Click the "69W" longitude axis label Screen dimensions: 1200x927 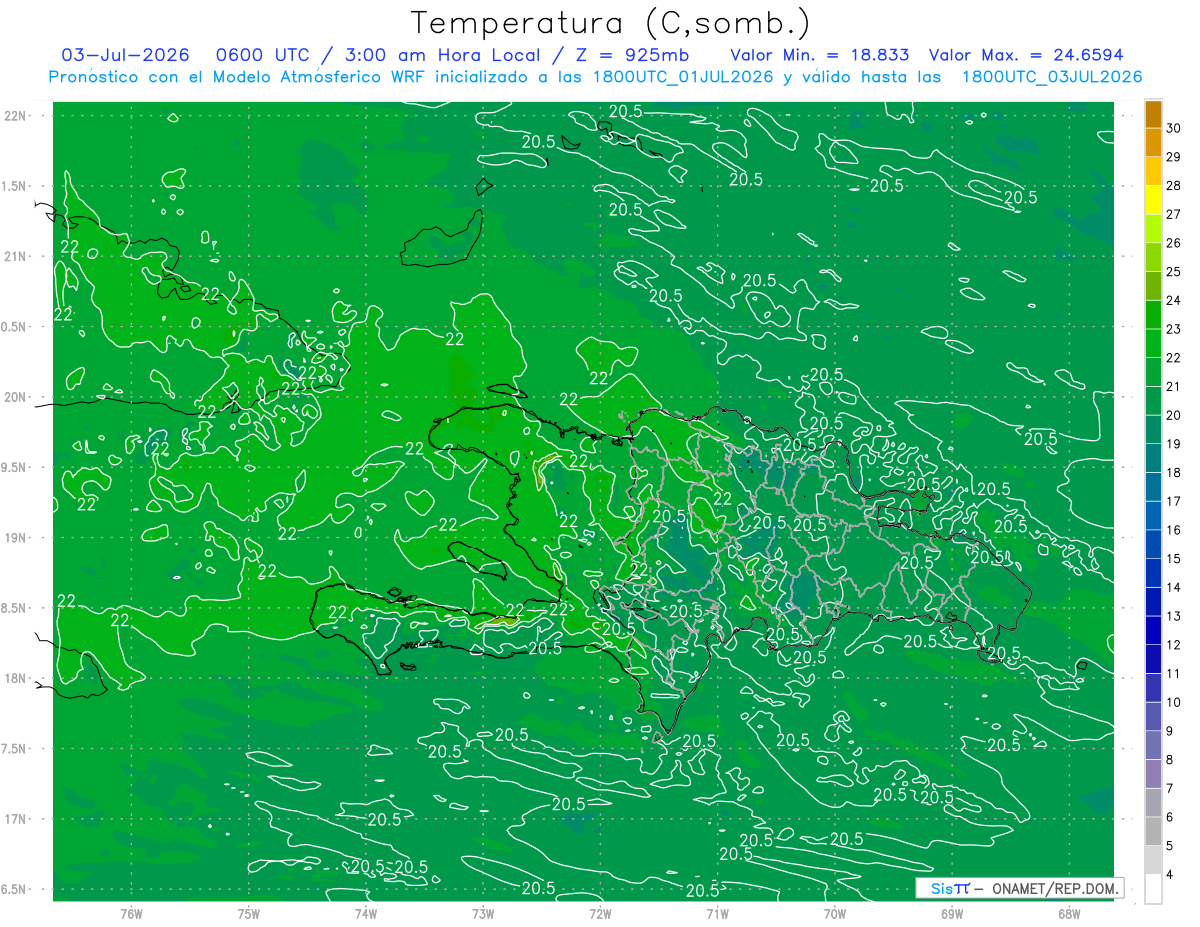coord(951,913)
